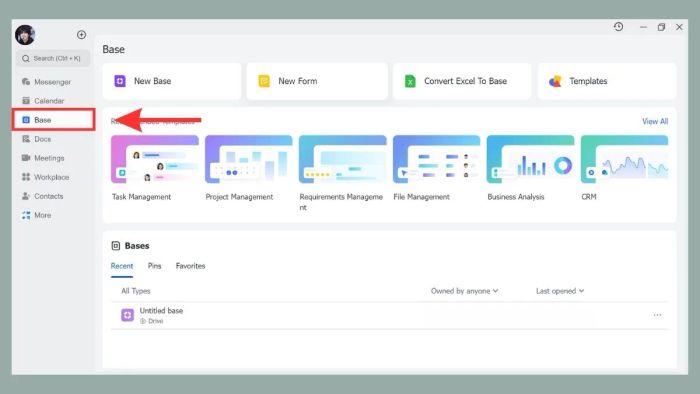Restore down the window
The height and width of the screenshot is (394, 700).
pyautogui.click(x=661, y=27)
